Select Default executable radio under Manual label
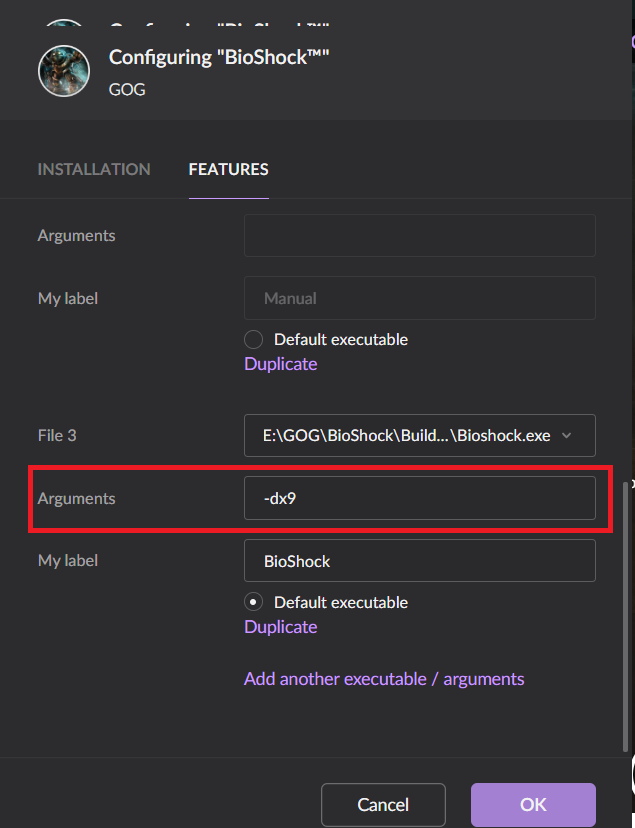635x828 pixels. tap(253, 339)
